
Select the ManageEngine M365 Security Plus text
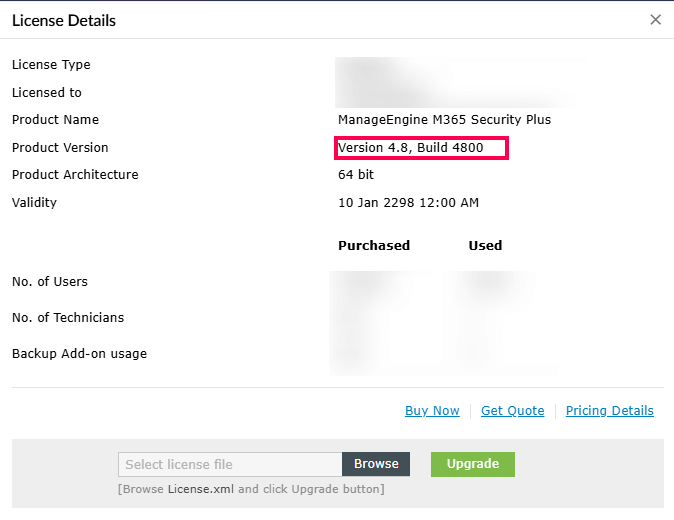click(x=444, y=120)
